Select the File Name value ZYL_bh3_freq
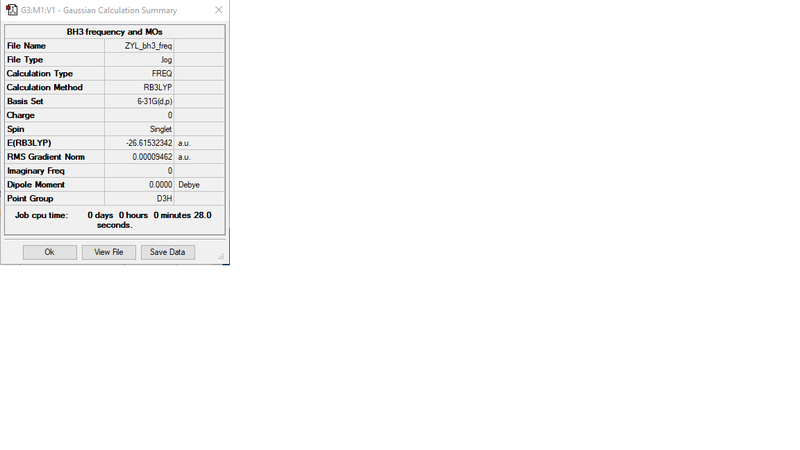The width and height of the screenshot is (800, 450). click(139, 46)
